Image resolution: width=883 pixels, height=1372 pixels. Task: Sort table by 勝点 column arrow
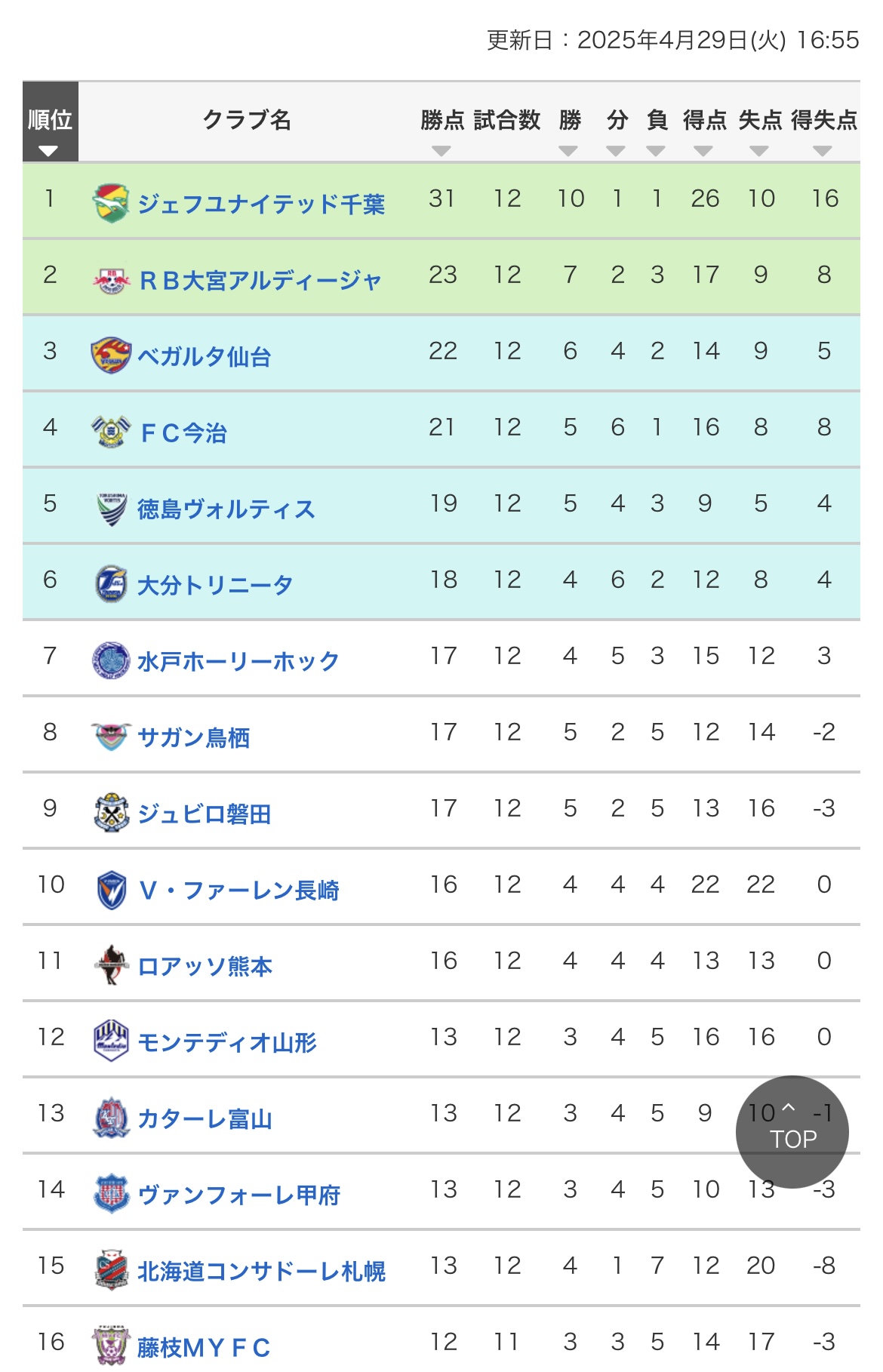(x=441, y=151)
